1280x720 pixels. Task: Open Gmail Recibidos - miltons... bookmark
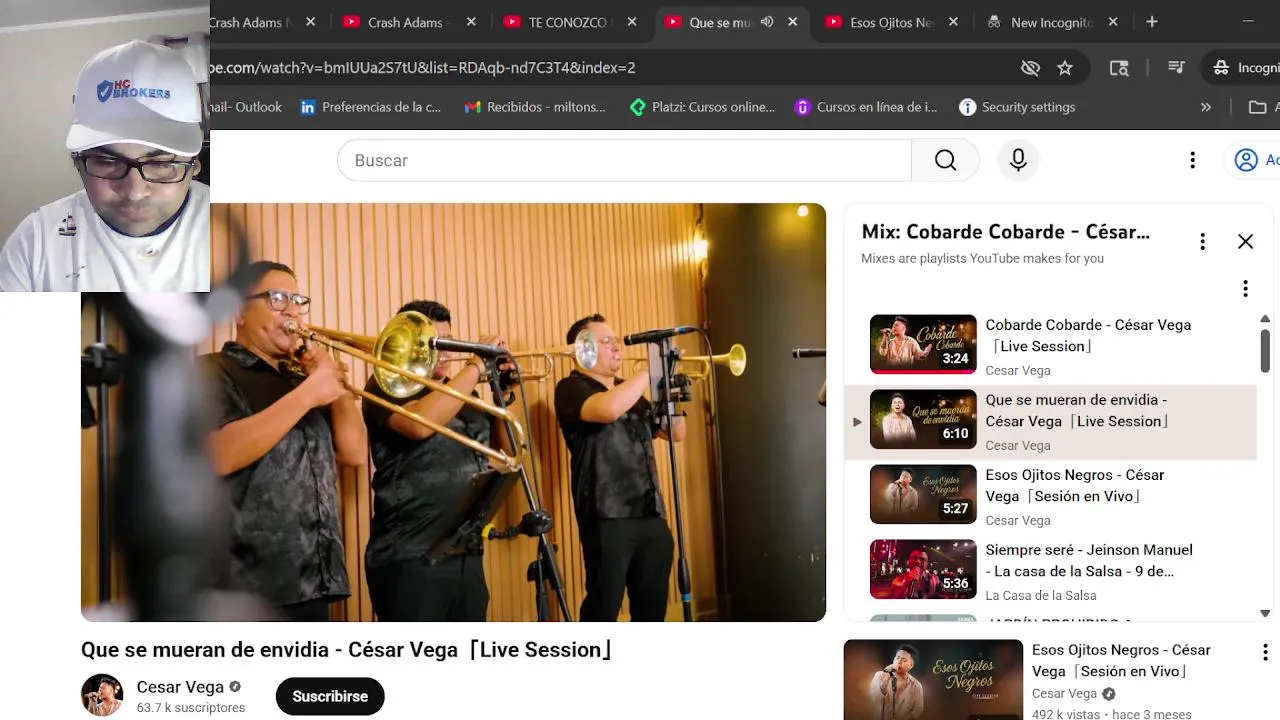535,107
